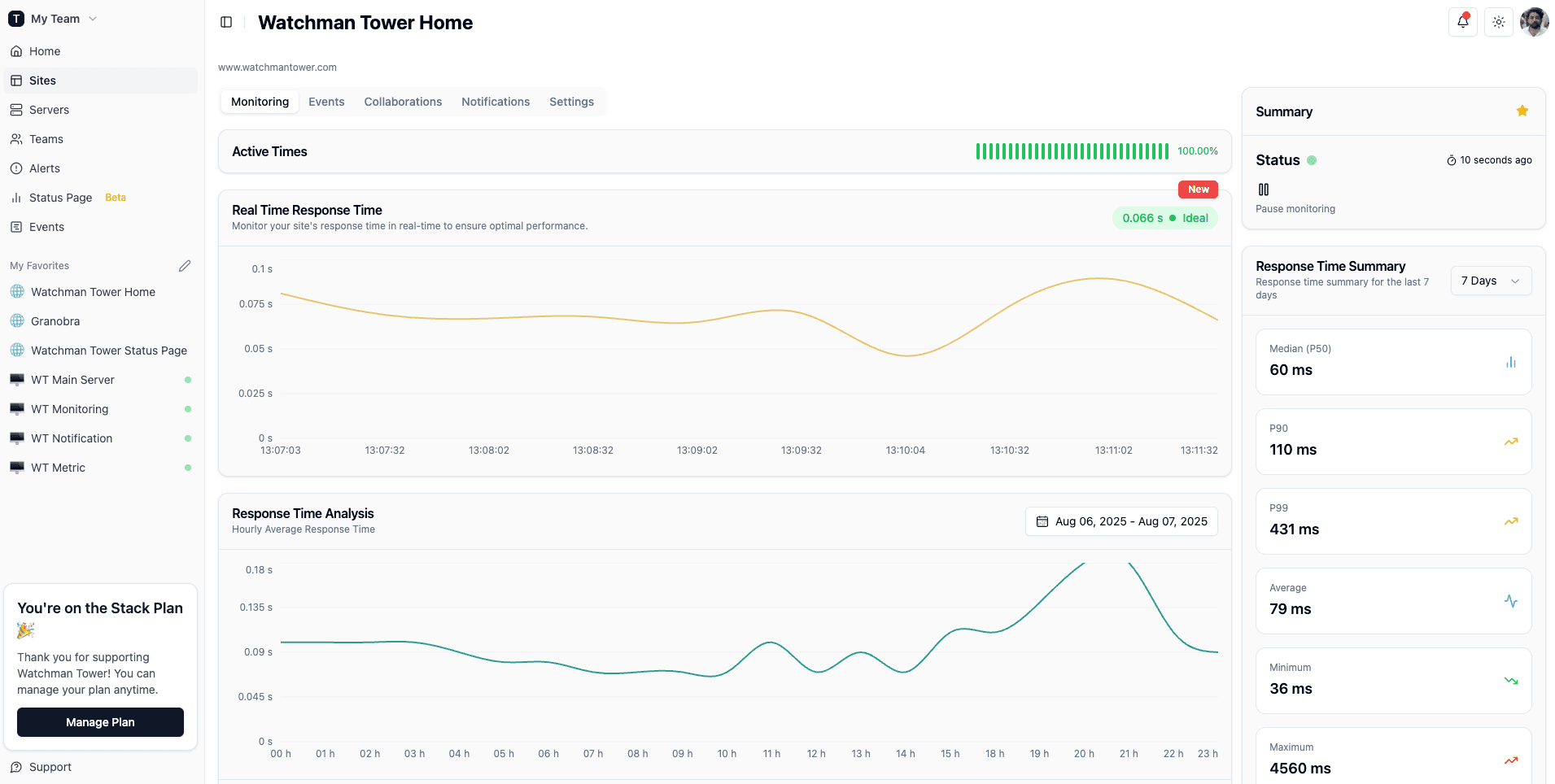This screenshot has width=1555, height=784.
Task: Click the Median P50 bar chart icon
Action: tap(1510, 362)
